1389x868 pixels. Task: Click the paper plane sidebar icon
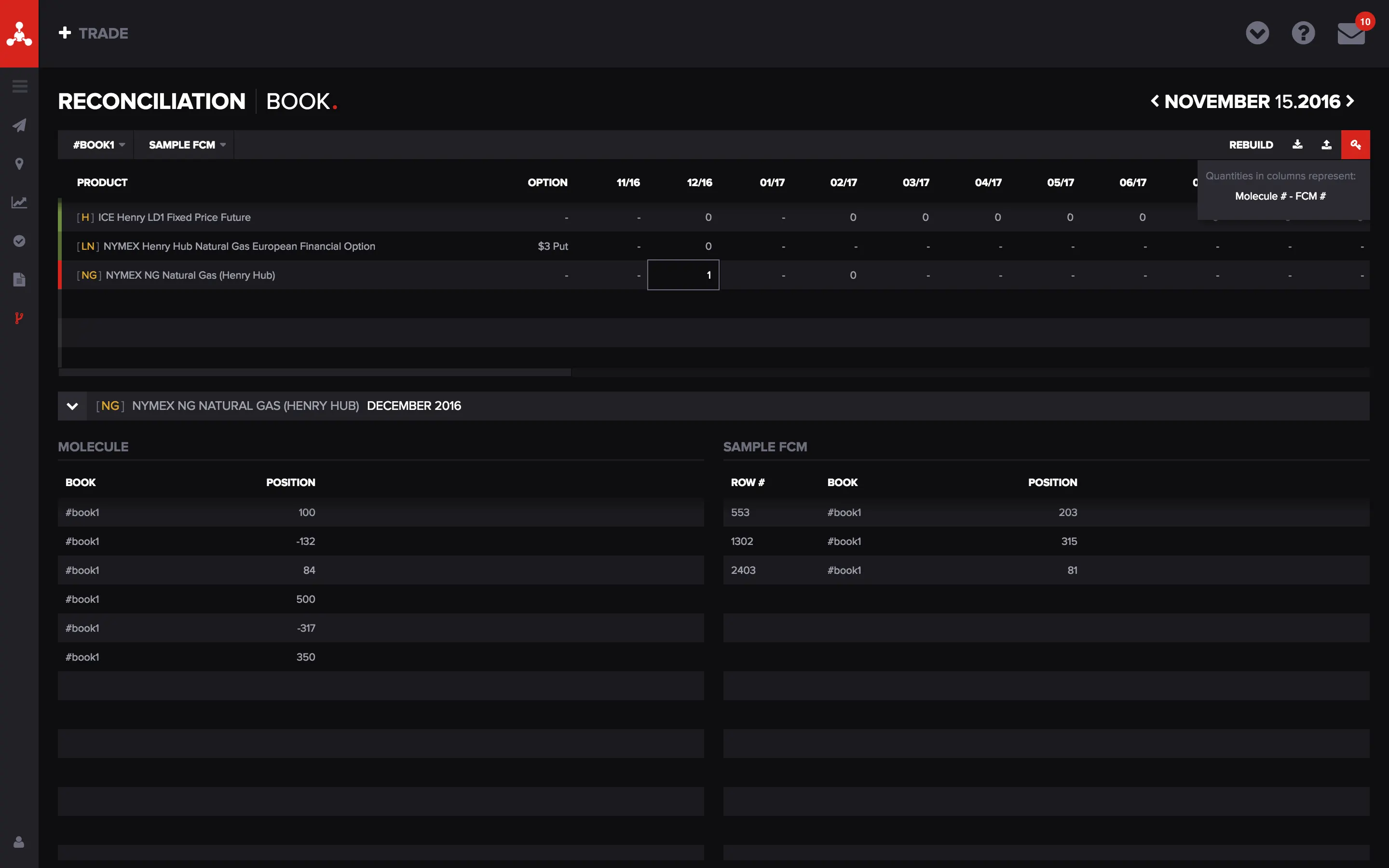tap(19, 125)
